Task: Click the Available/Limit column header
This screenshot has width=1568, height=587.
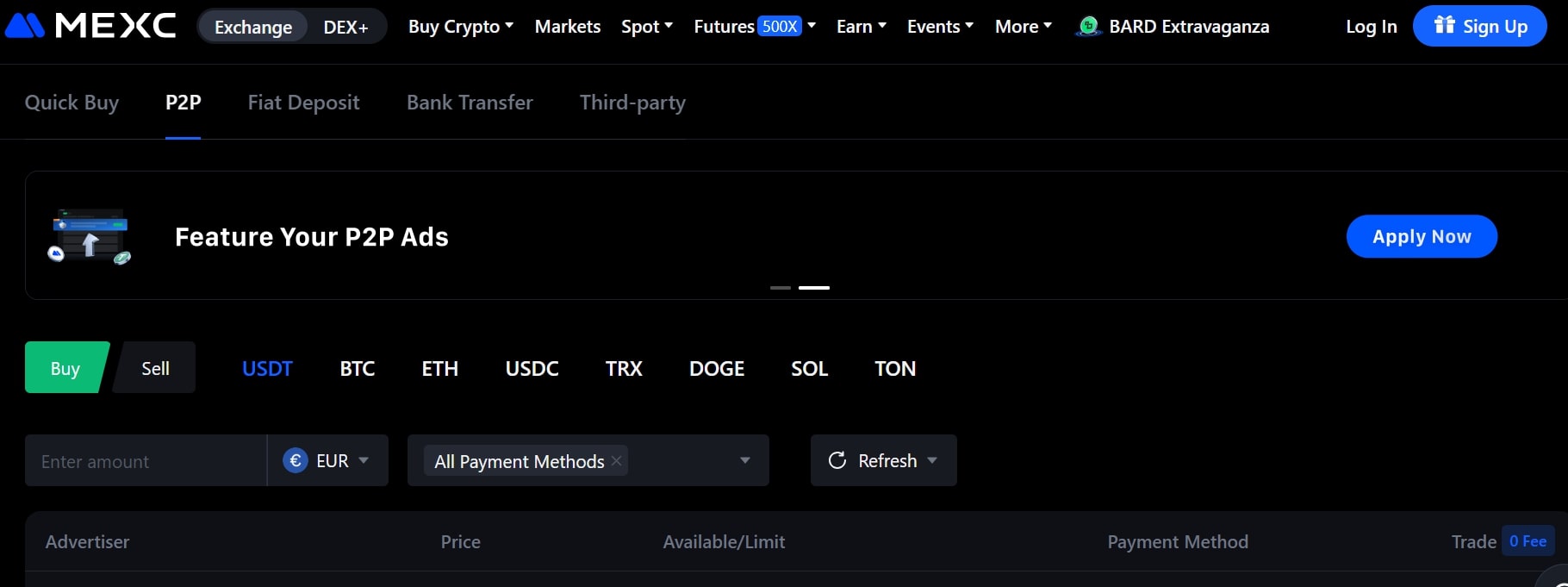Action: [724, 541]
